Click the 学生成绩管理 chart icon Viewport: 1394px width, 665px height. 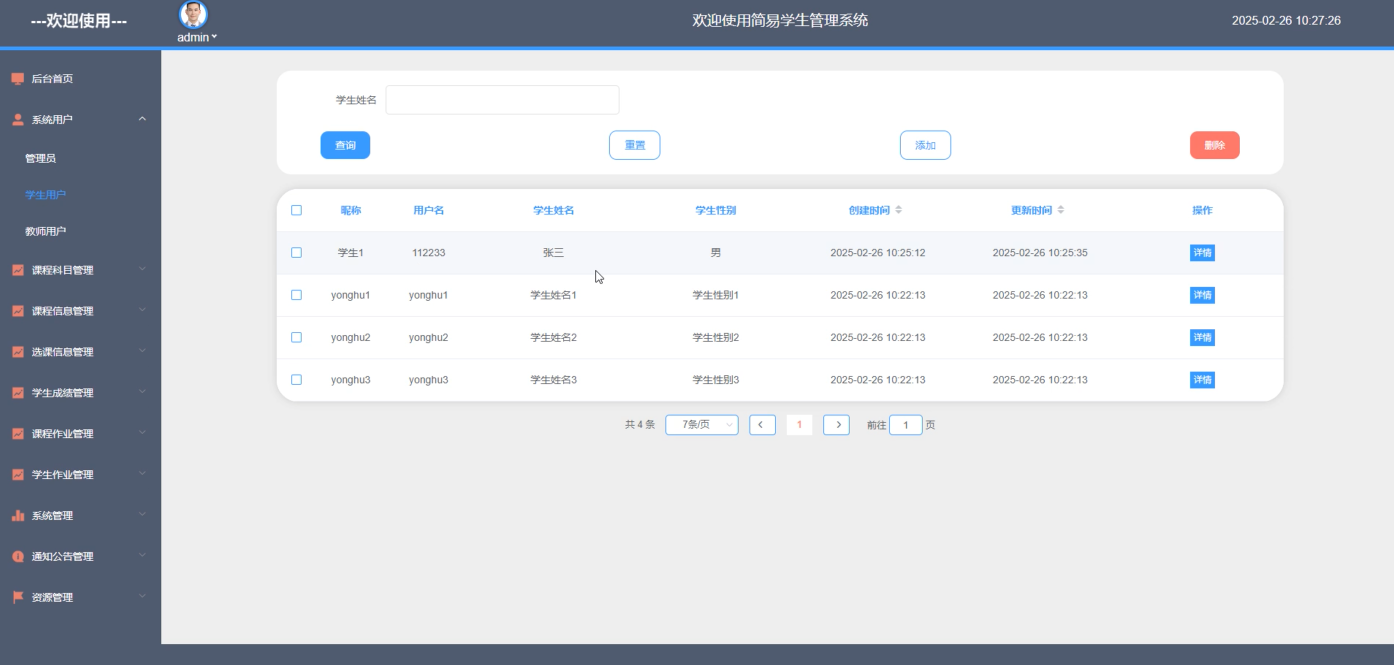(x=17, y=393)
